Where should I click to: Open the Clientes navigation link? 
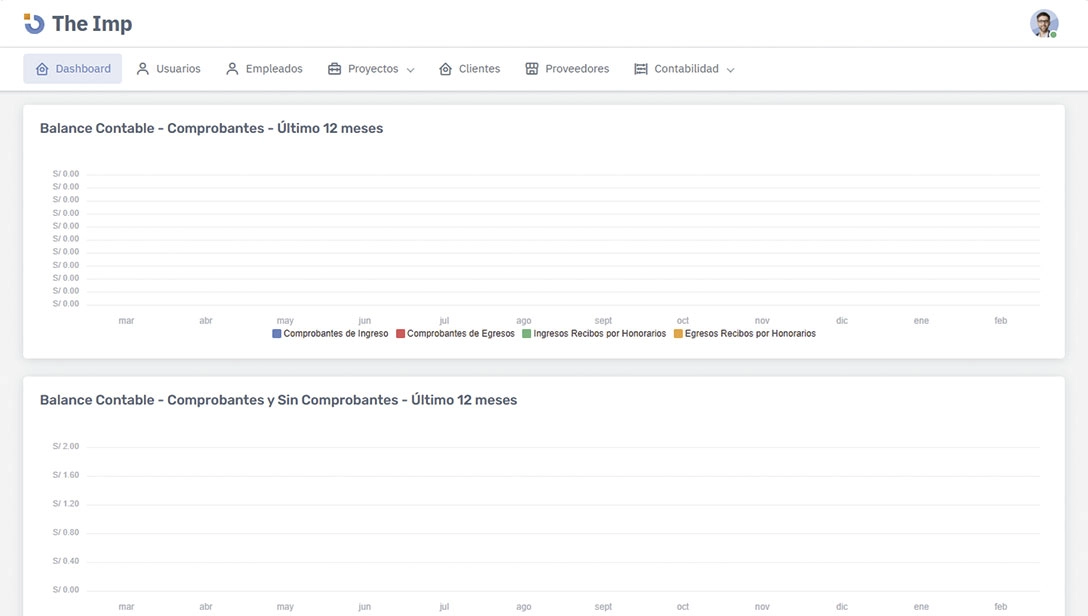(479, 69)
